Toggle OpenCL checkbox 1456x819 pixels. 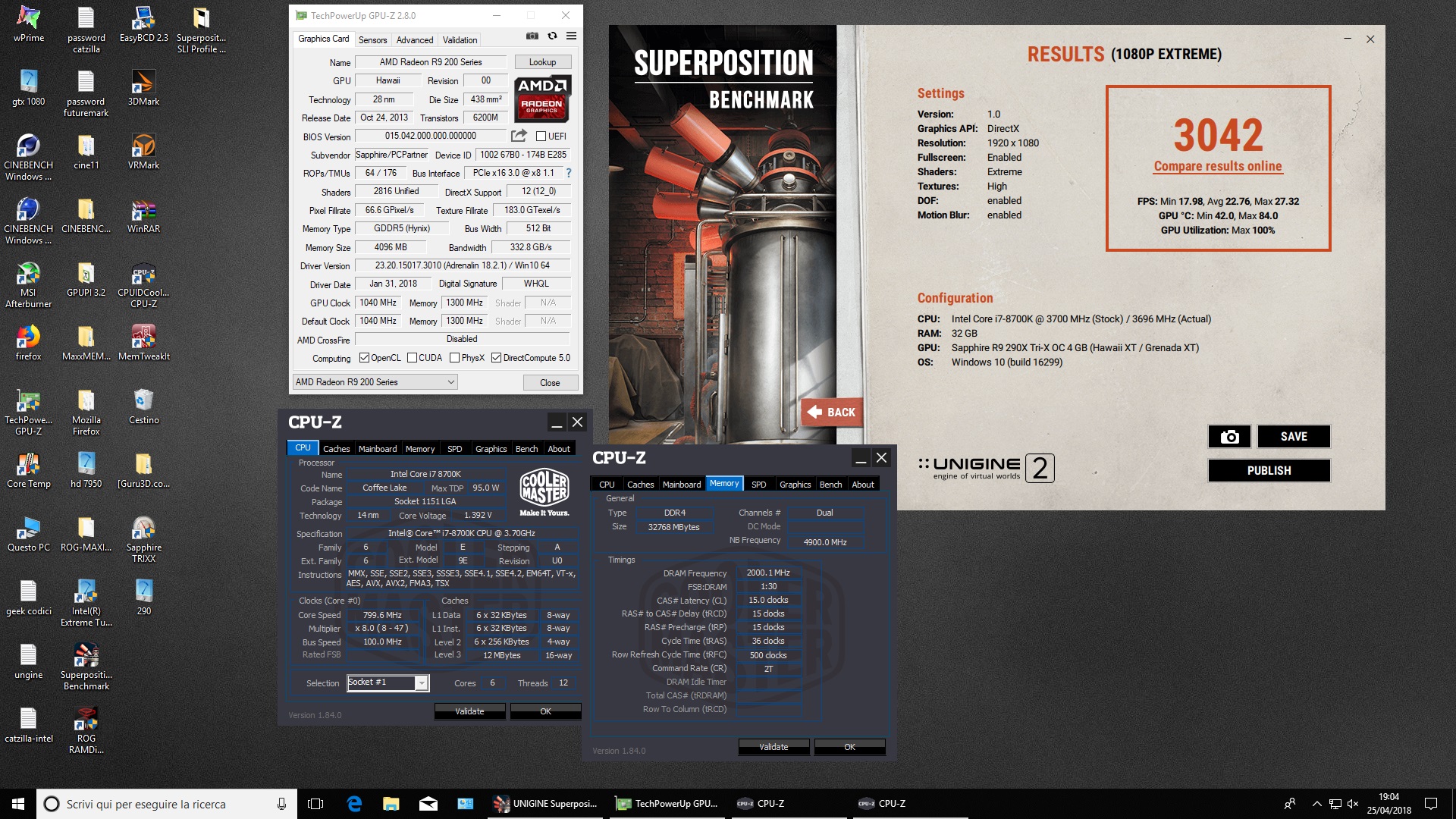364,358
